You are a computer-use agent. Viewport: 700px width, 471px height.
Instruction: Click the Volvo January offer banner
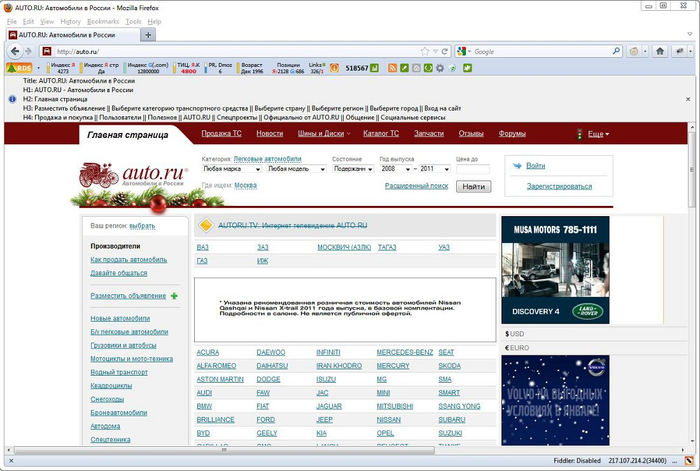[x=555, y=400]
